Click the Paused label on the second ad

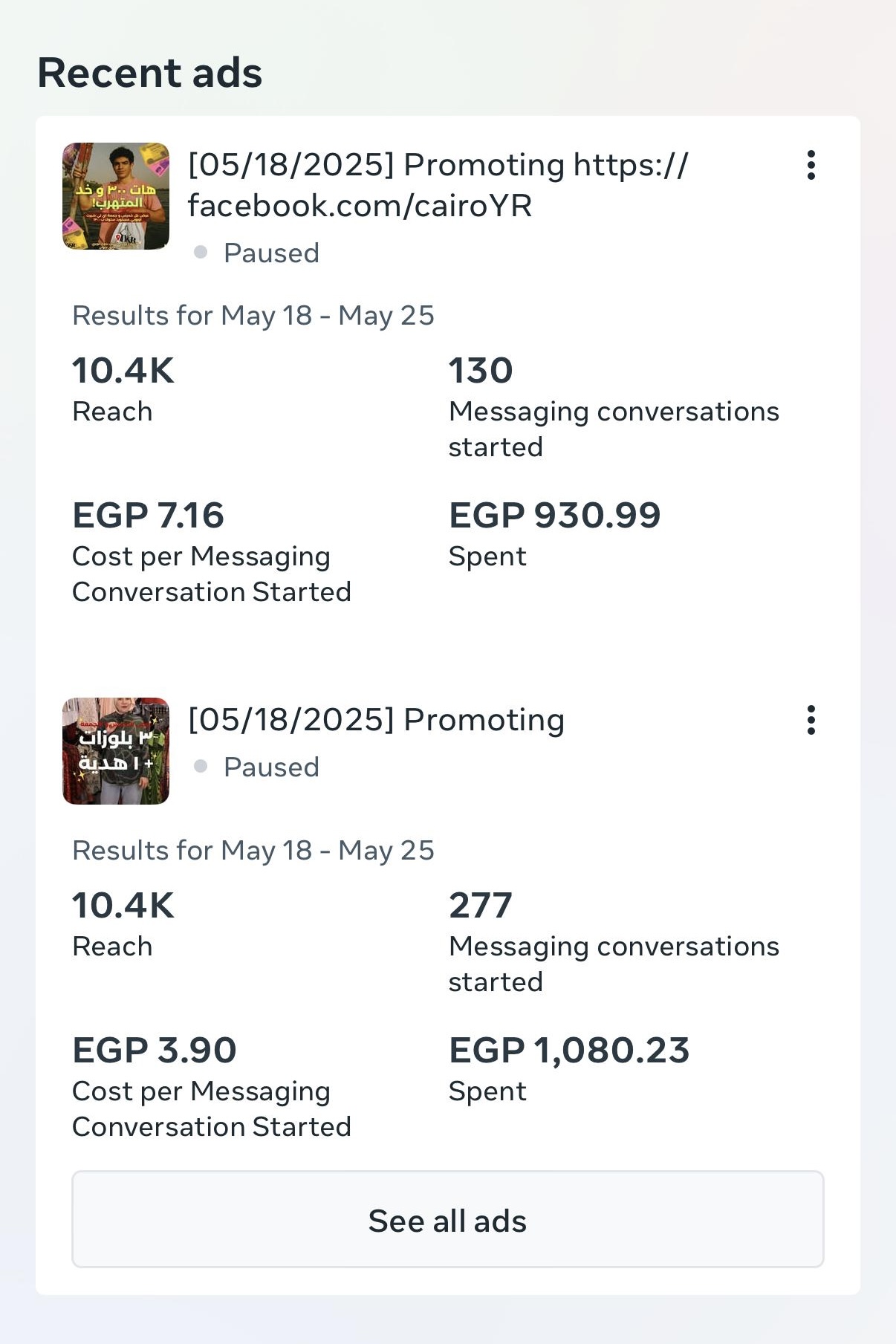coord(271,767)
